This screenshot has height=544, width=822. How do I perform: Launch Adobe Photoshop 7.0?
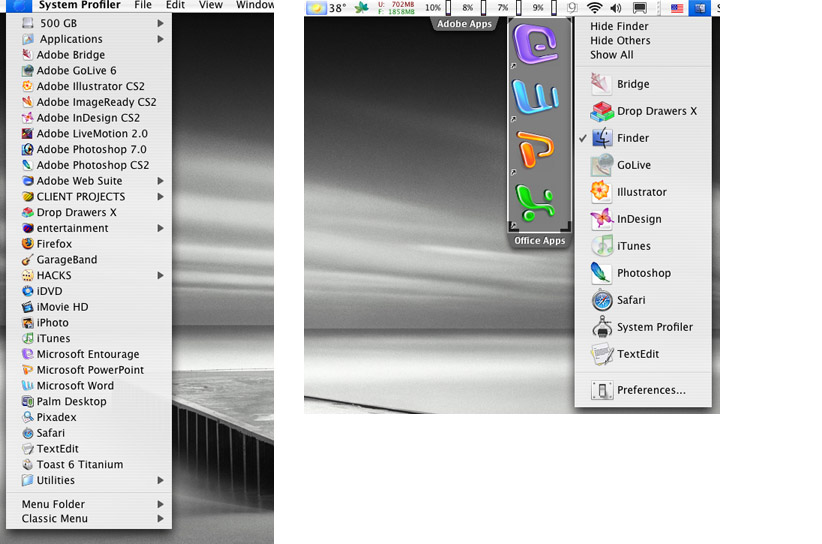pos(89,149)
